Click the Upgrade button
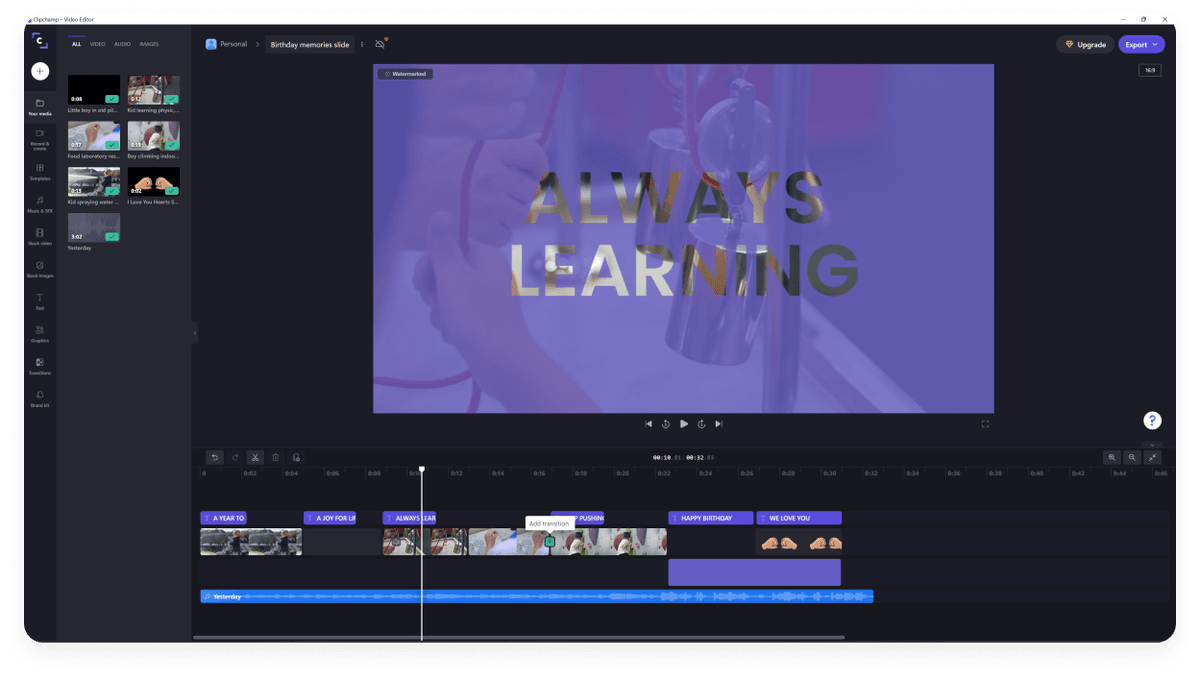The width and height of the screenshot is (1200, 676). 1085,44
